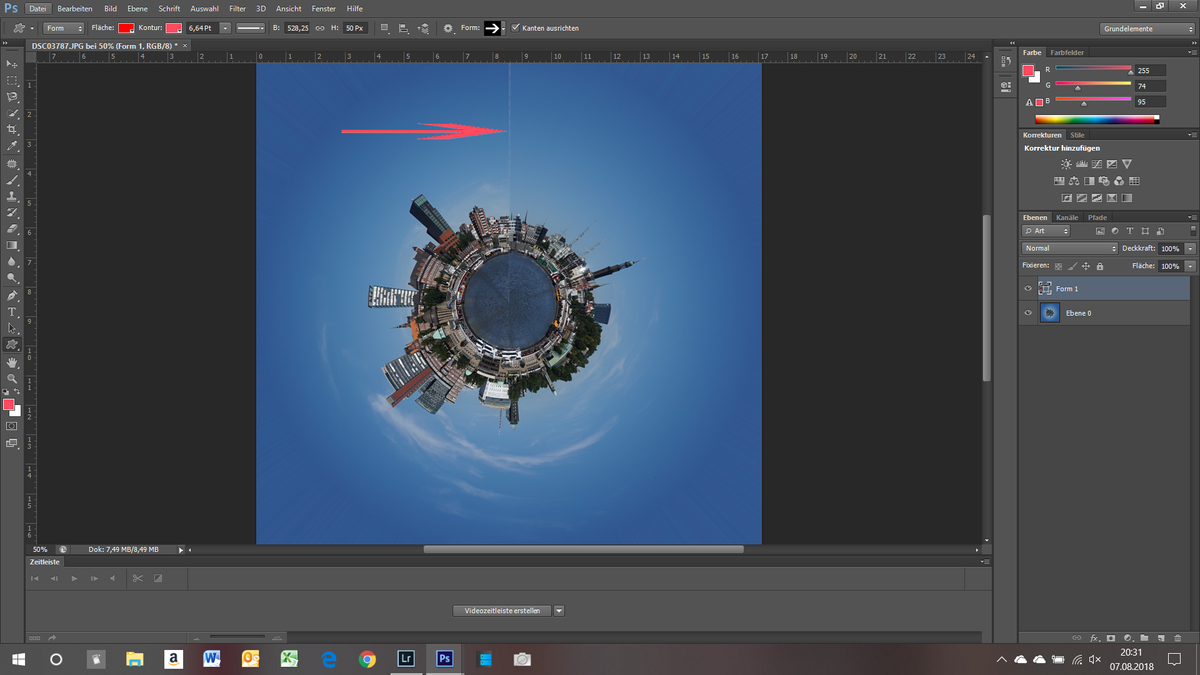Hide the Ebene 0 layer
This screenshot has height=675, width=1200.
1027,313
